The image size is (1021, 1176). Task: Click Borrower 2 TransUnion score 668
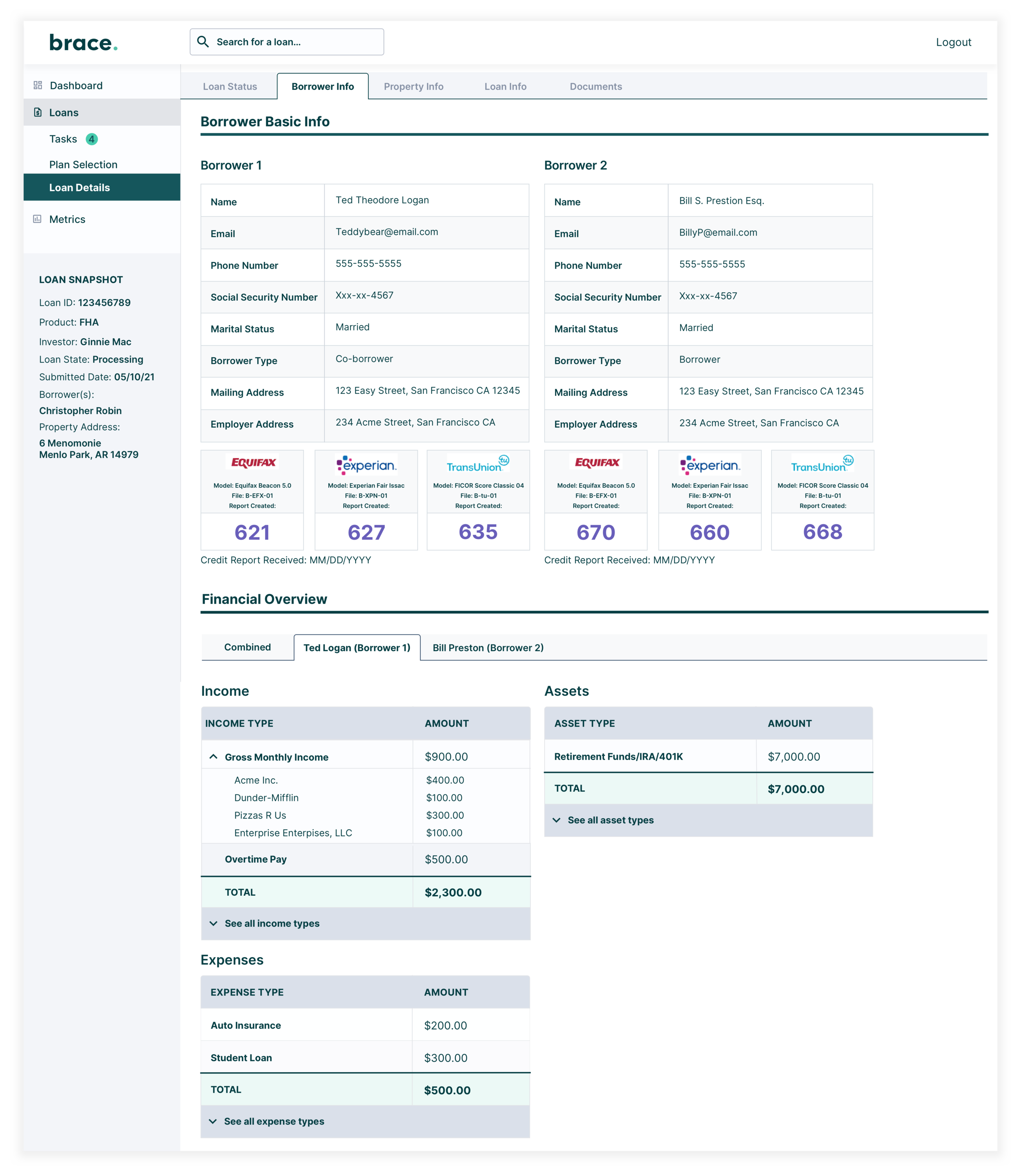[822, 531]
